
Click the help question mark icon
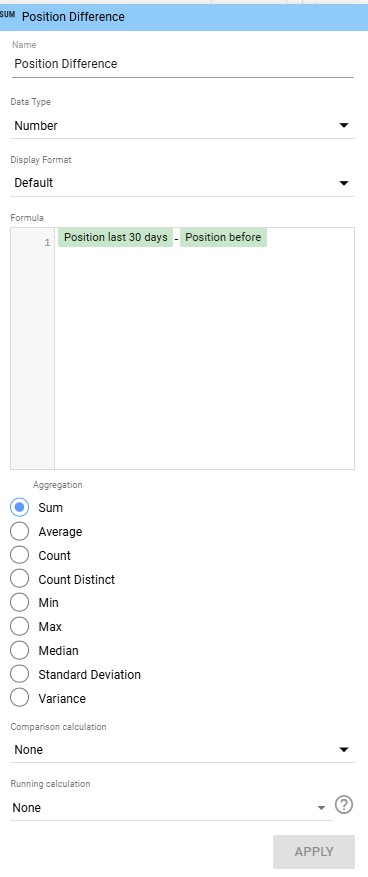(344, 805)
